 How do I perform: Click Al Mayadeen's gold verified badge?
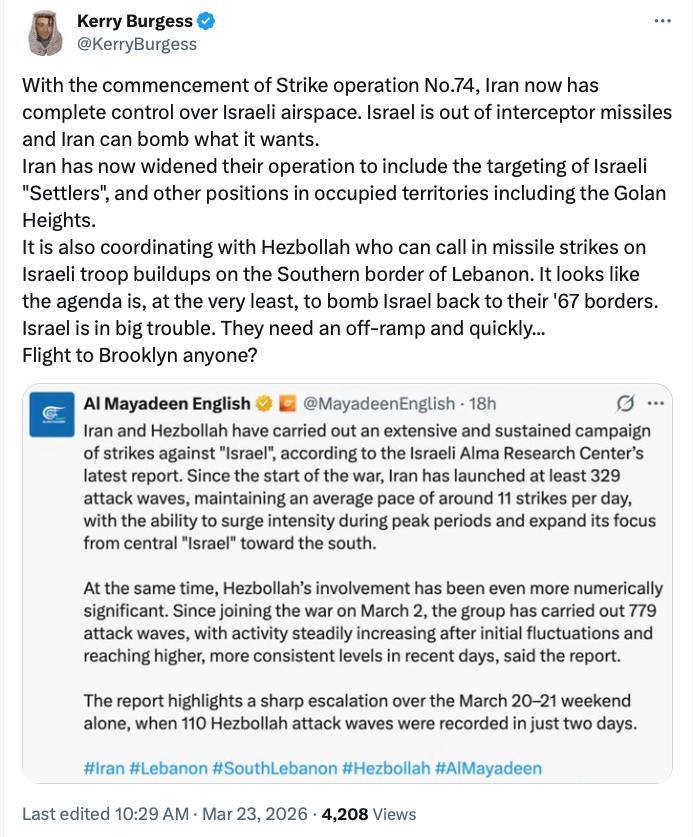pyautogui.click(x=265, y=404)
